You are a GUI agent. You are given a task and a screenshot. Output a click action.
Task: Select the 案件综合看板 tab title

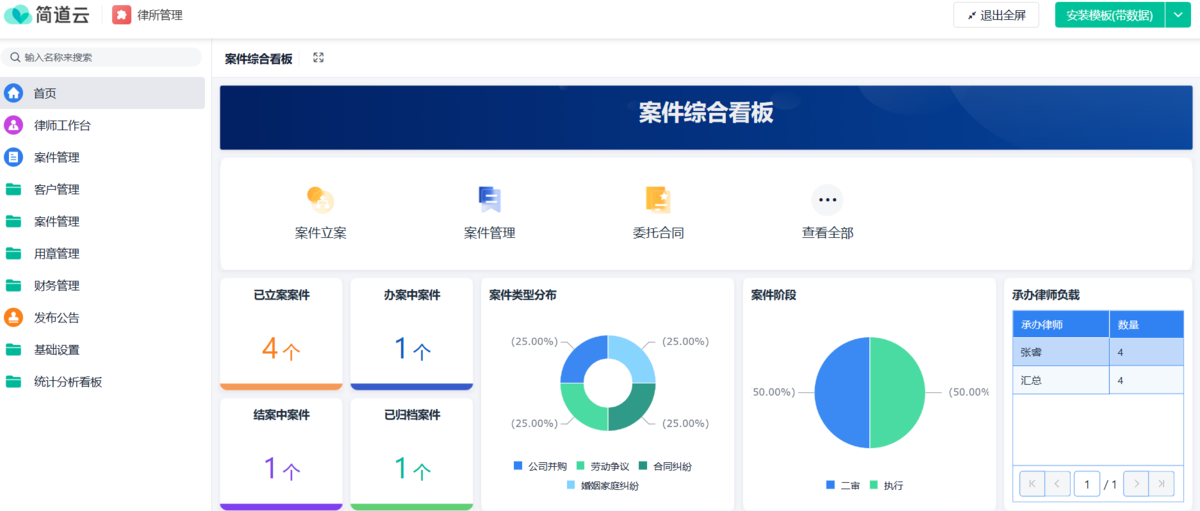[259, 59]
